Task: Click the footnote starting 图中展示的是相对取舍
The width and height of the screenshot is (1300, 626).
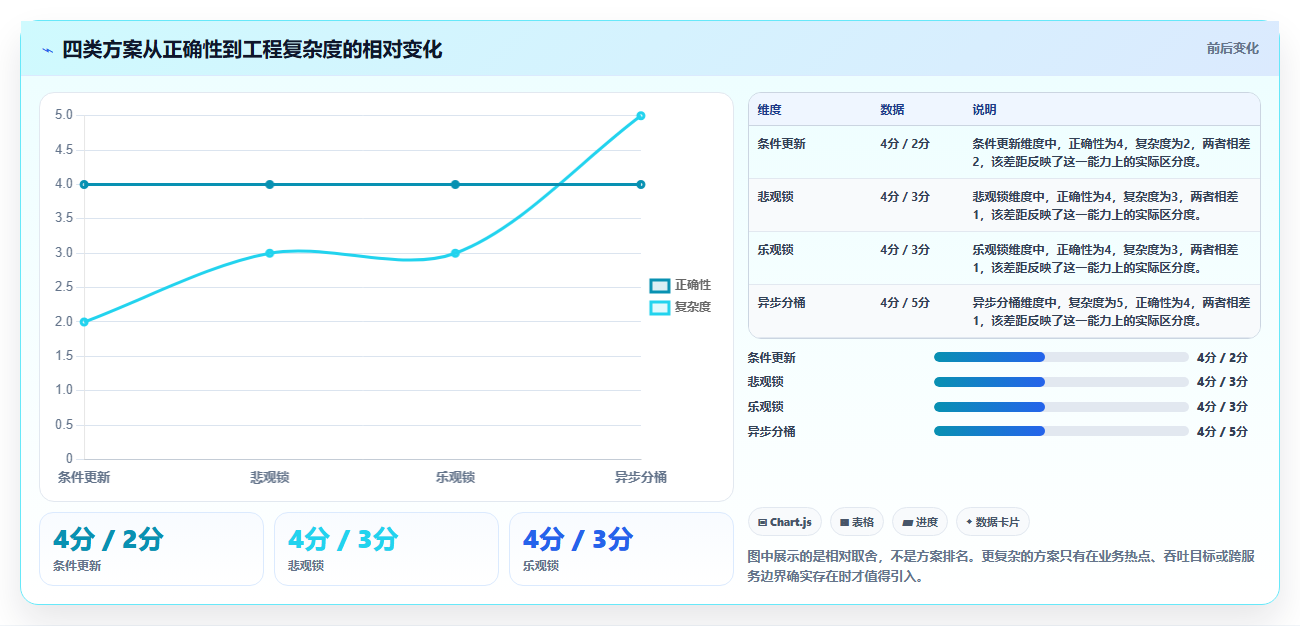Action: [1001, 566]
